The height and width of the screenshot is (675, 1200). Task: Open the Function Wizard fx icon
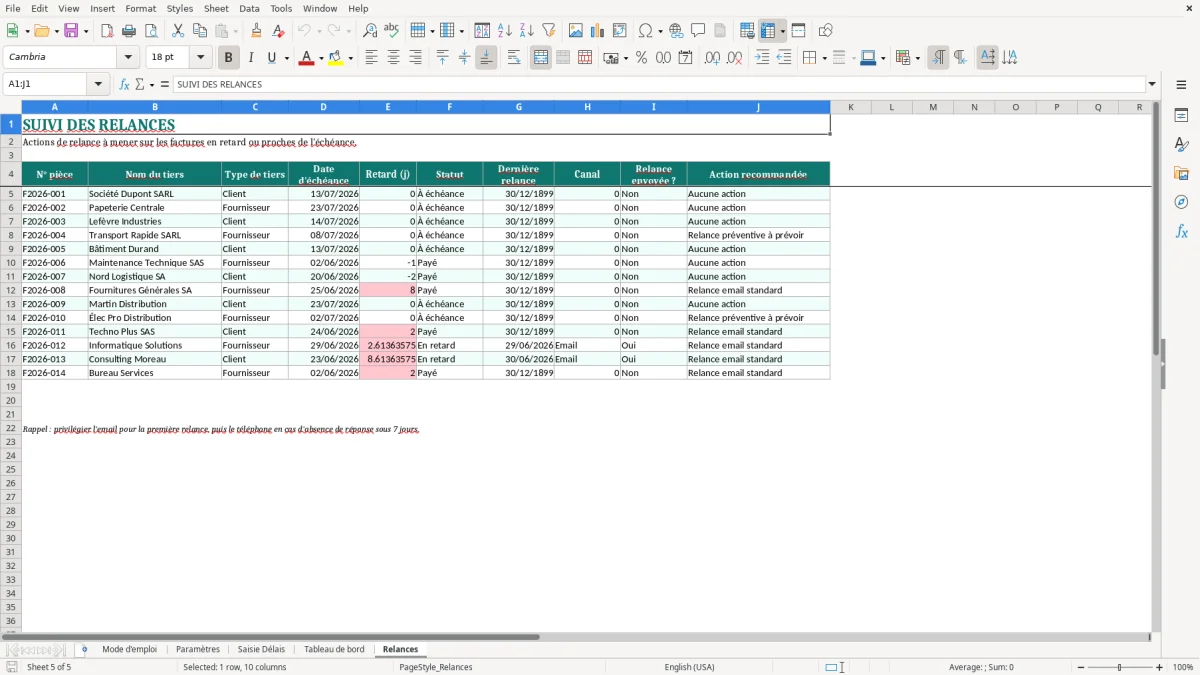125,85
